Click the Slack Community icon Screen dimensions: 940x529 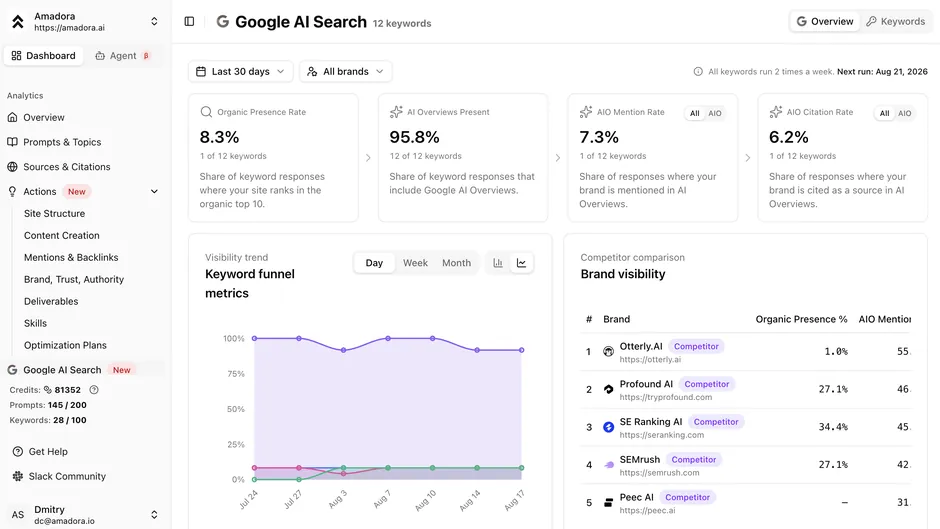point(18,476)
